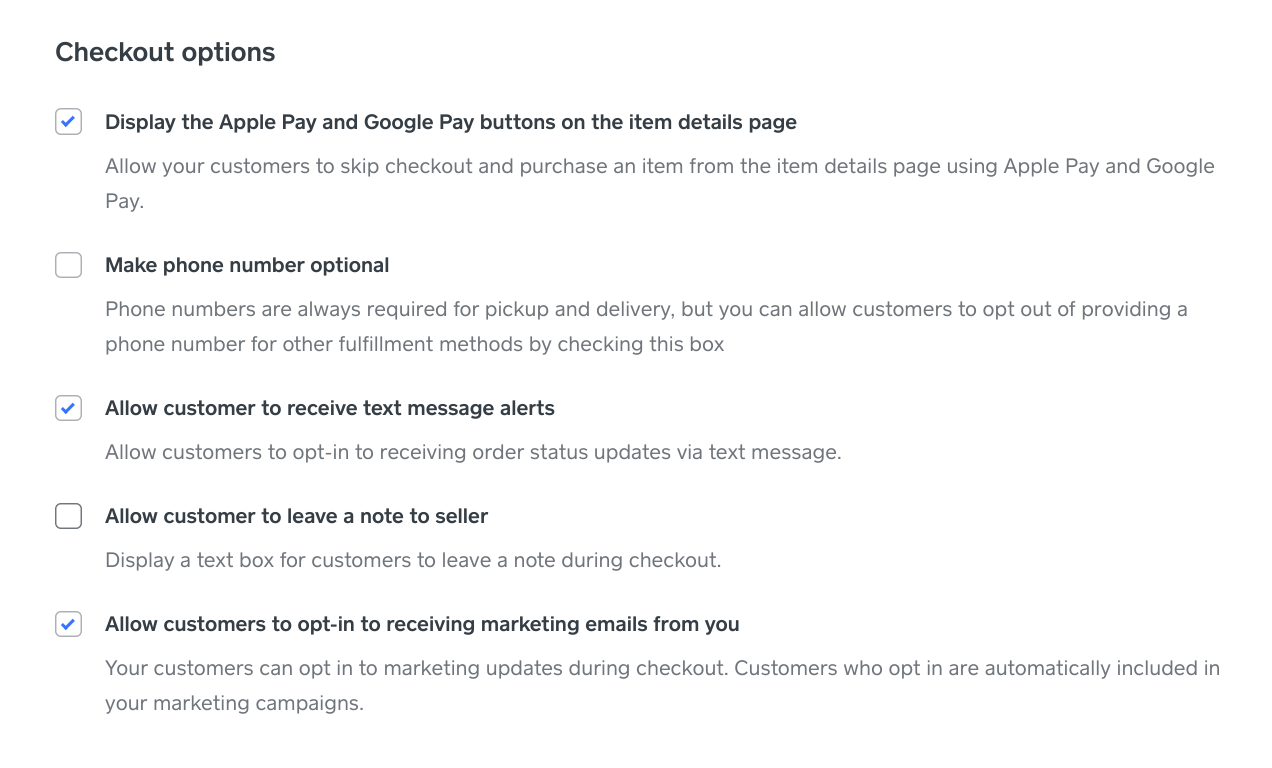The height and width of the screenshot is (768, 1272).
Task: Click the 'Display the Apple Pay and Google Pay buttons' label
Action: point(450,122)
